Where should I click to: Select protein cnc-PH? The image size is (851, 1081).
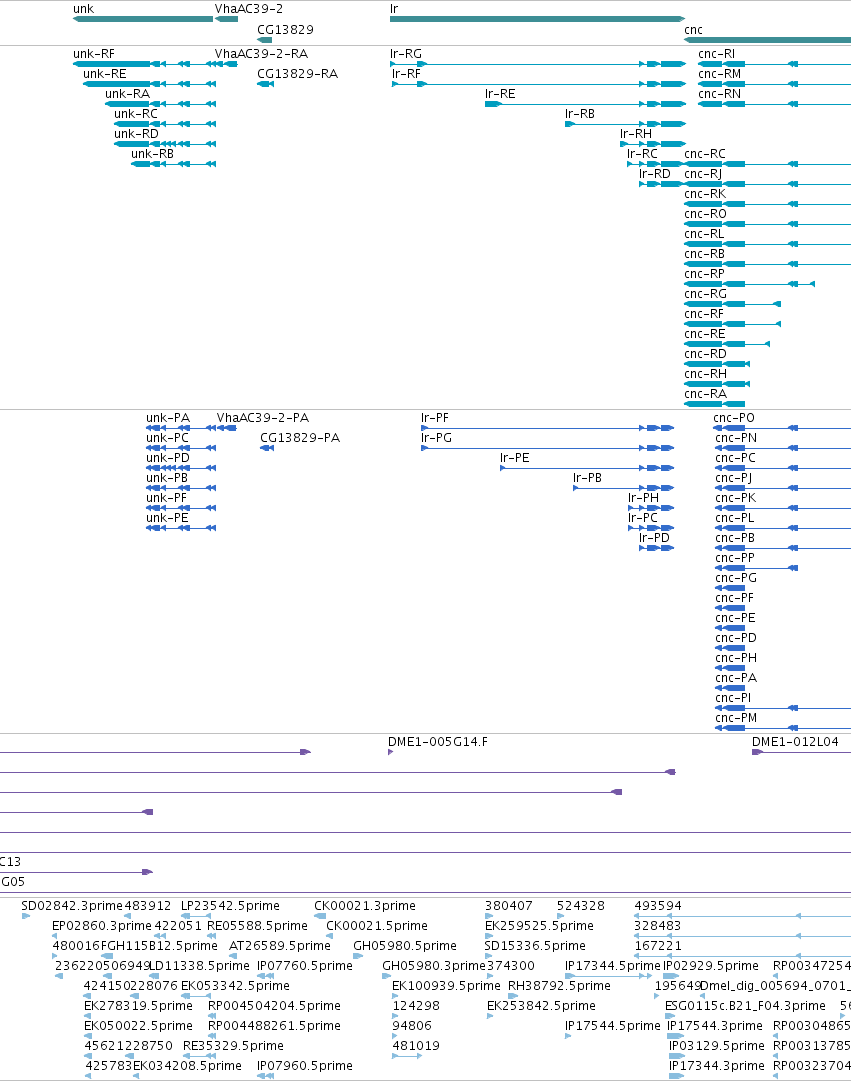point(730,668)
